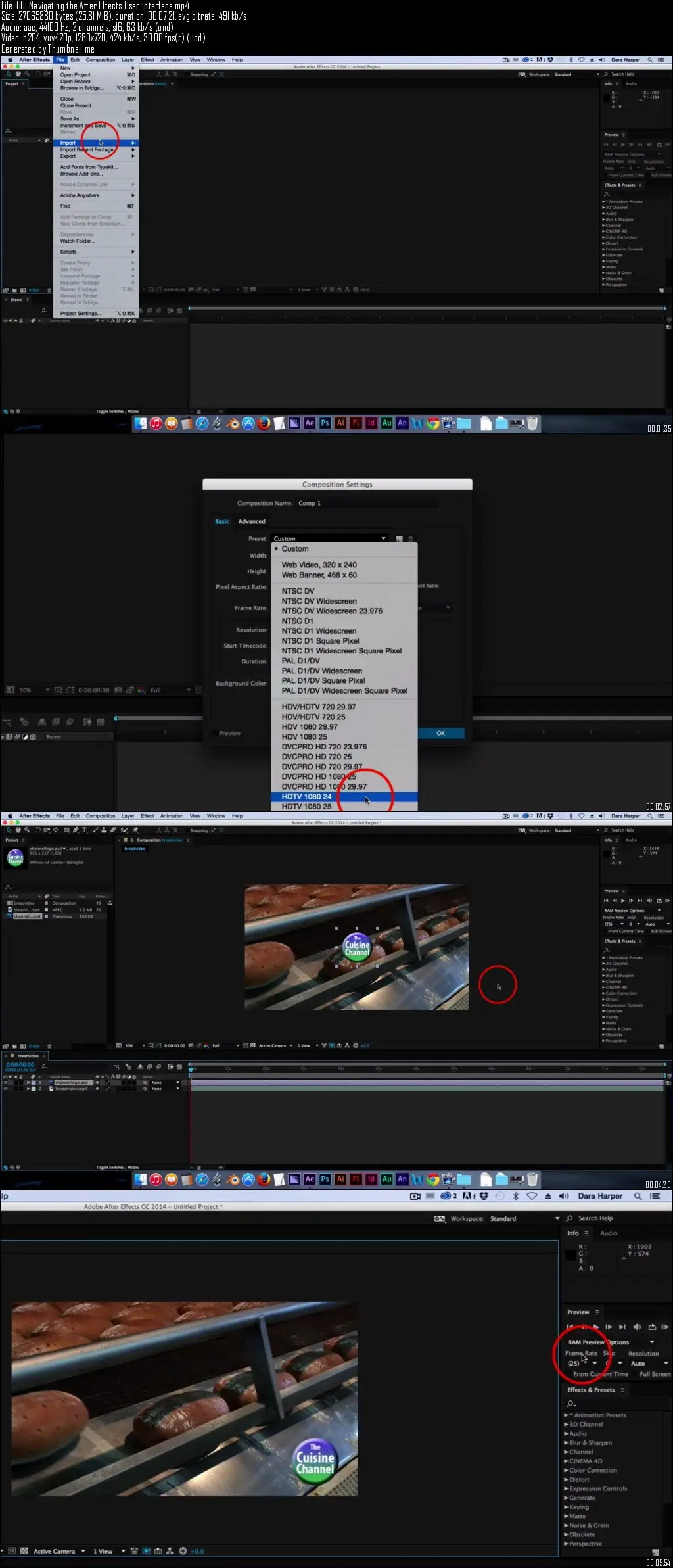
Task: Expand the channellogo.psd layer twirl arrow
Action: (28, 1082)
